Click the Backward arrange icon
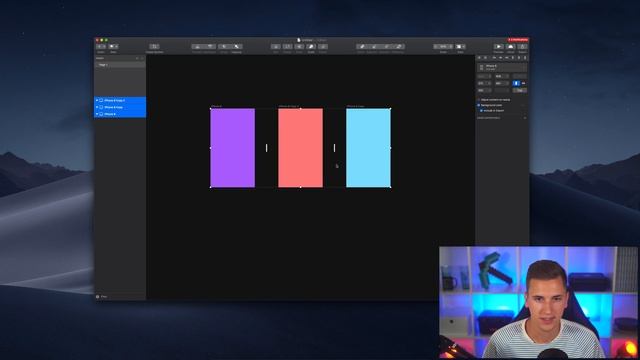Viewport: 640px width, 360px height. (210, 47)
